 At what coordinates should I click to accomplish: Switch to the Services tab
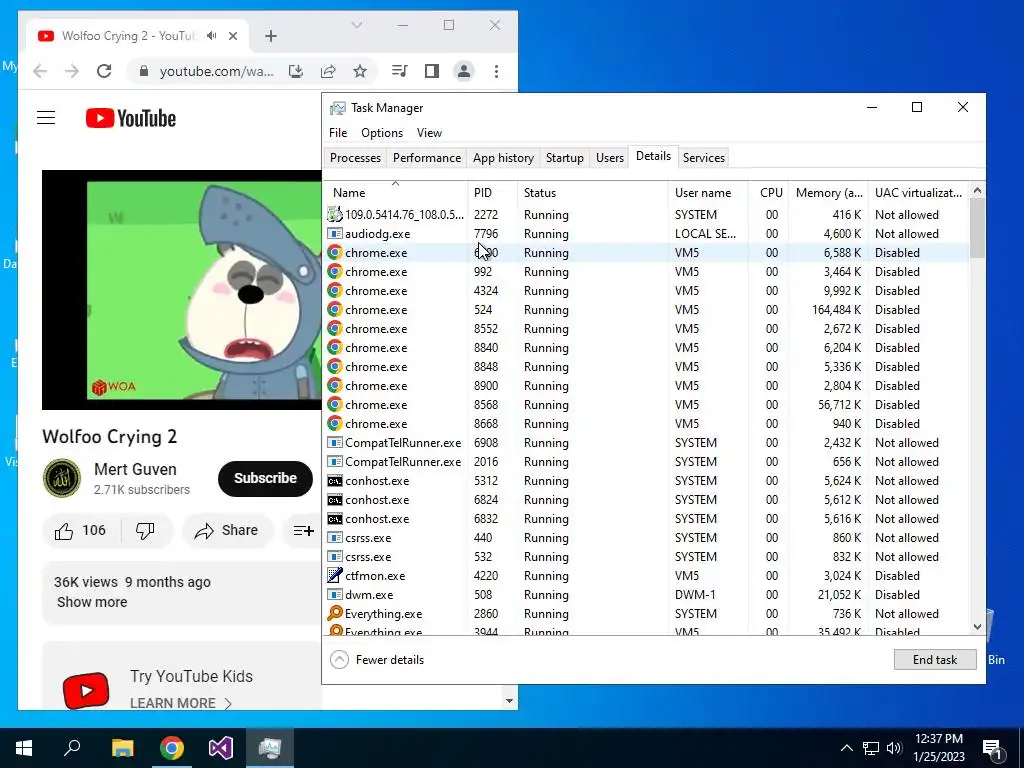pos(703,157)
